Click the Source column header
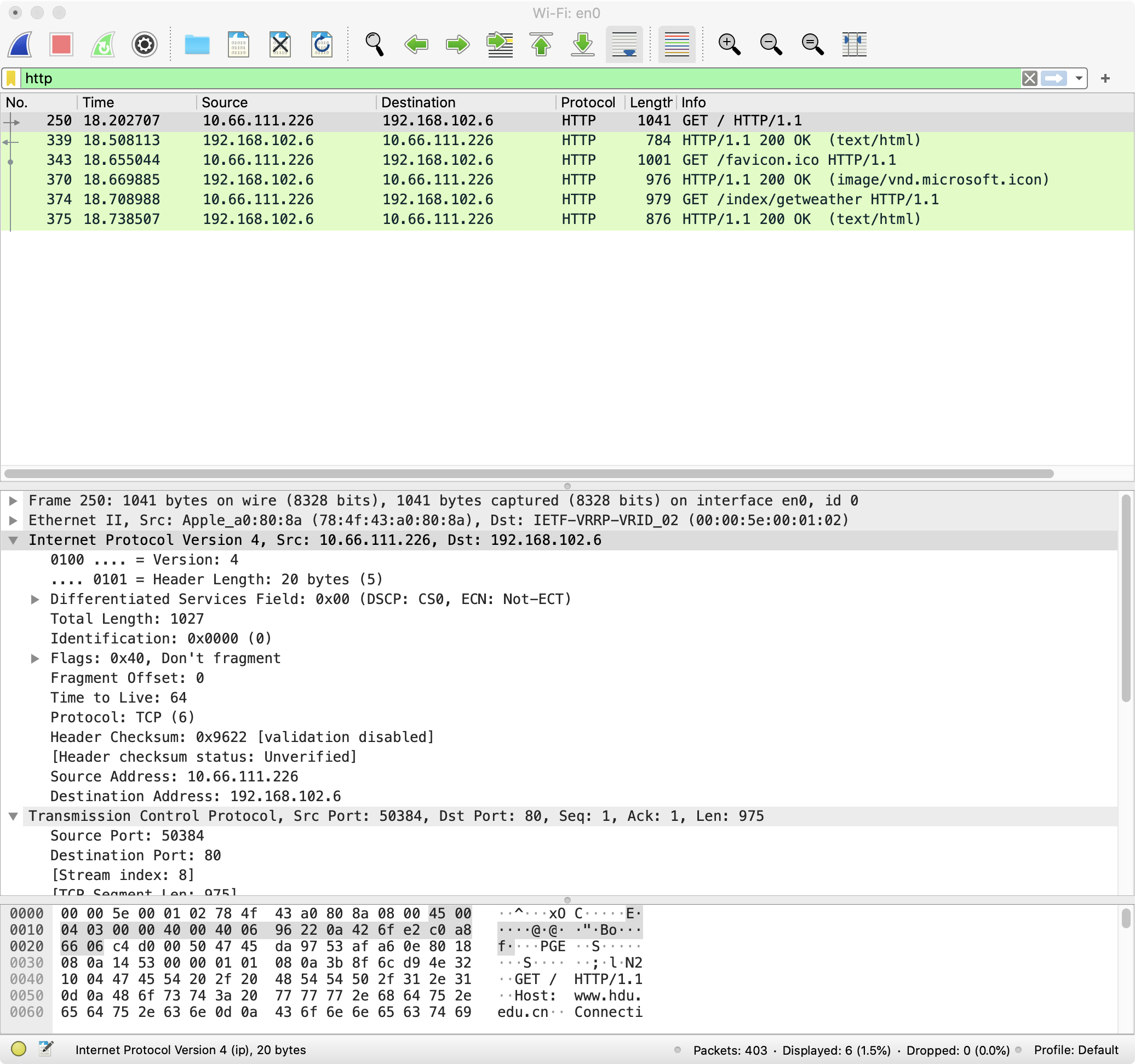The height and width of the screenshot is (1064, 1135). point(225,103)
